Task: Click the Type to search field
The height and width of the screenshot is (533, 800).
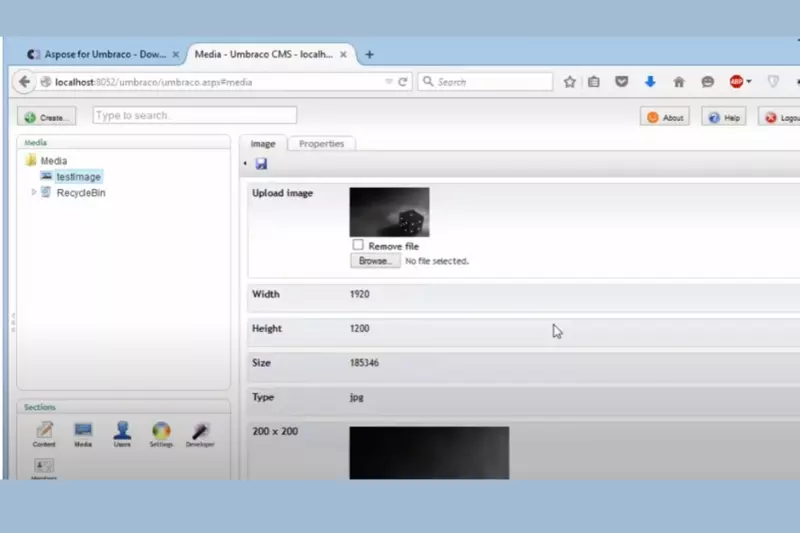Action: 194,115
